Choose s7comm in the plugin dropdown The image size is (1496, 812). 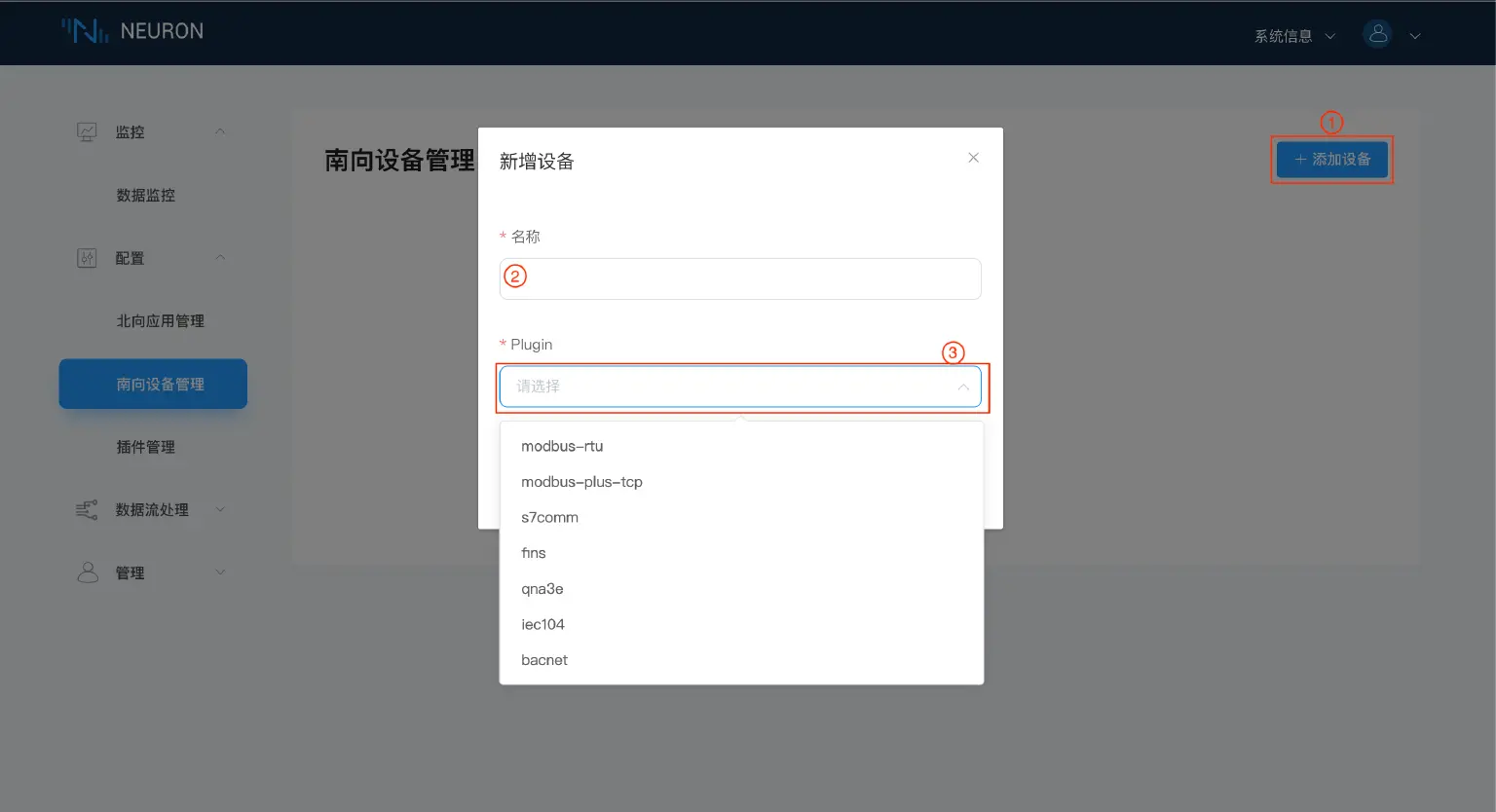click(x=548, y=517)
